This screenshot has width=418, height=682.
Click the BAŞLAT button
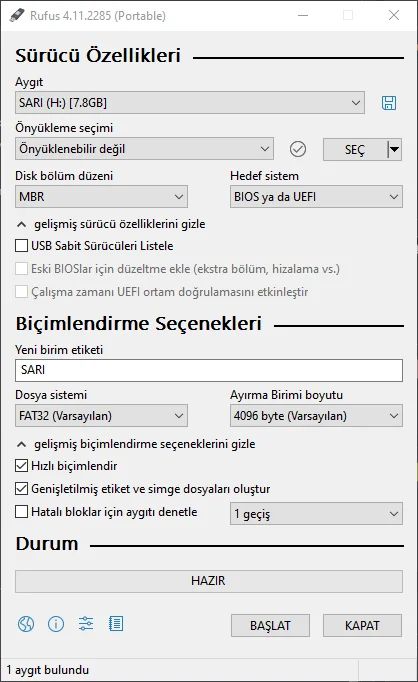pos(270,625)
